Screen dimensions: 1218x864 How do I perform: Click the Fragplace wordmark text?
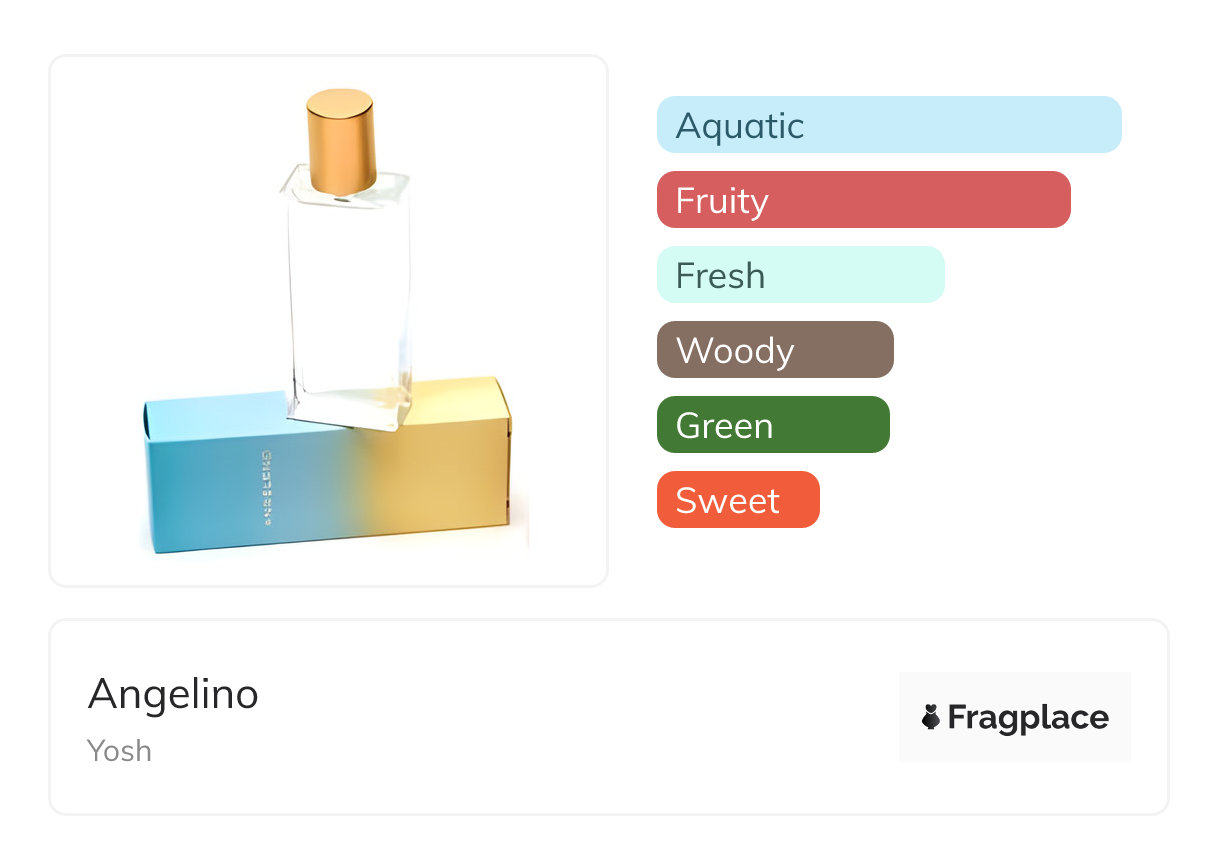click(1028, 718)
